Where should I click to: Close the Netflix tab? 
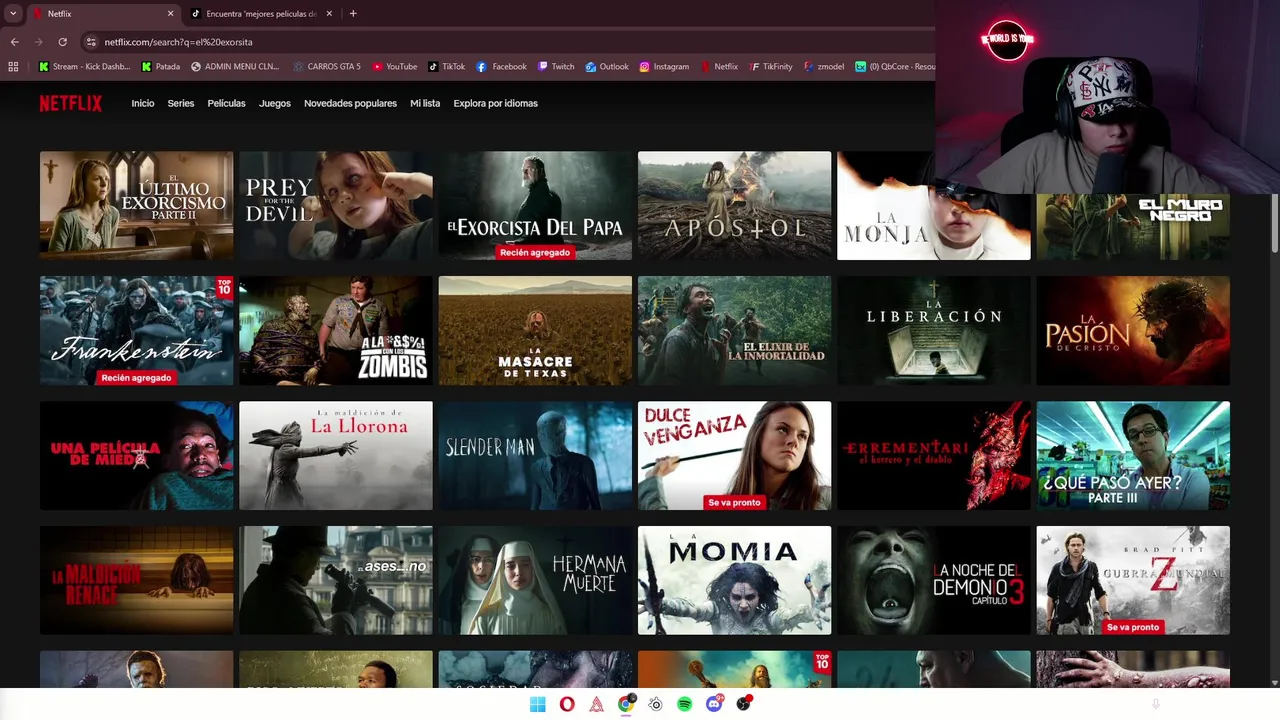pyautogui.click(x=170, y=14)
